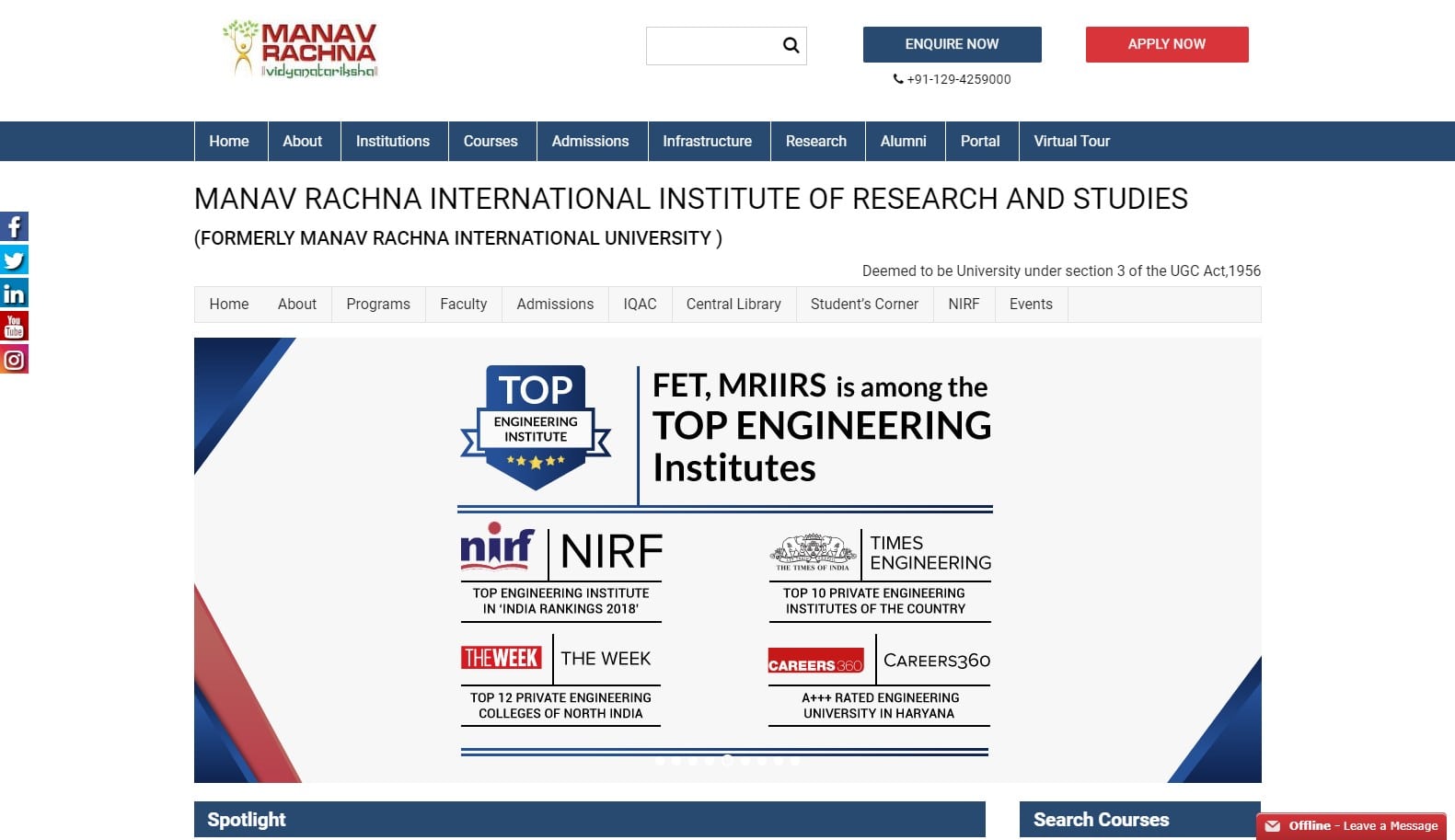The image size is (1455, 840).
Task: Click inside the header search field
Action: 713,46
